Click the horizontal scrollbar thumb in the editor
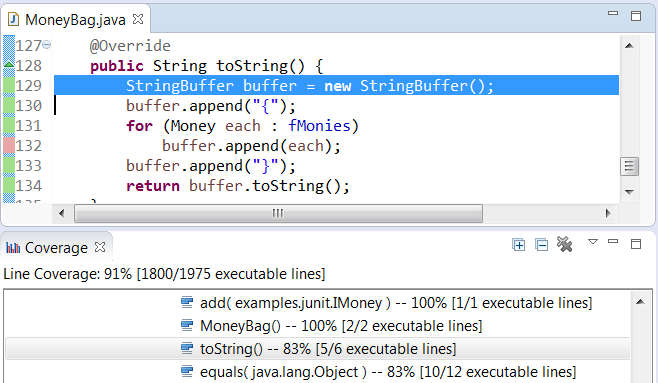 pyautogui.click(x=278, y=214)
